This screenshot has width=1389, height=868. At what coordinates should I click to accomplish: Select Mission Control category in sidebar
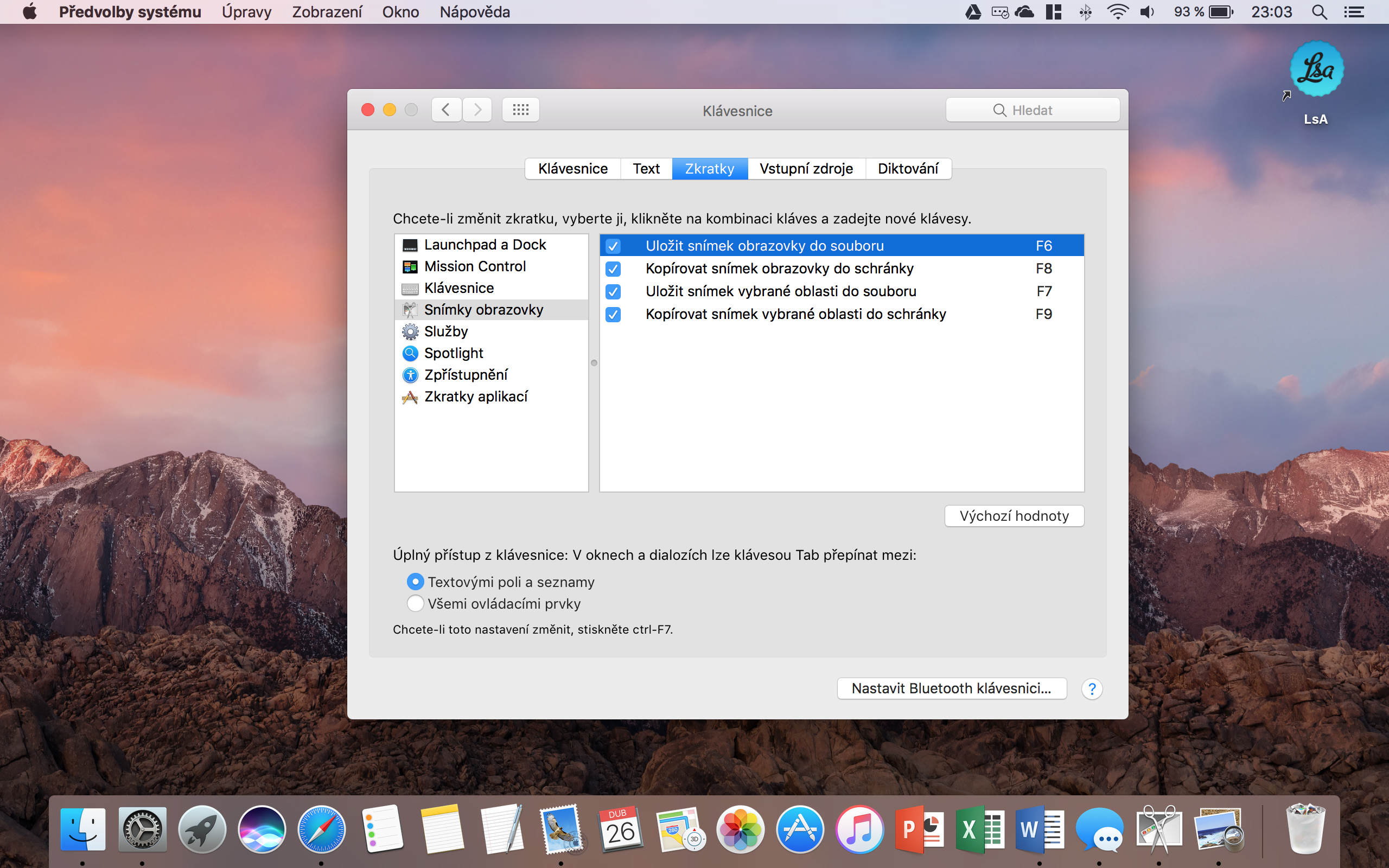474,266
